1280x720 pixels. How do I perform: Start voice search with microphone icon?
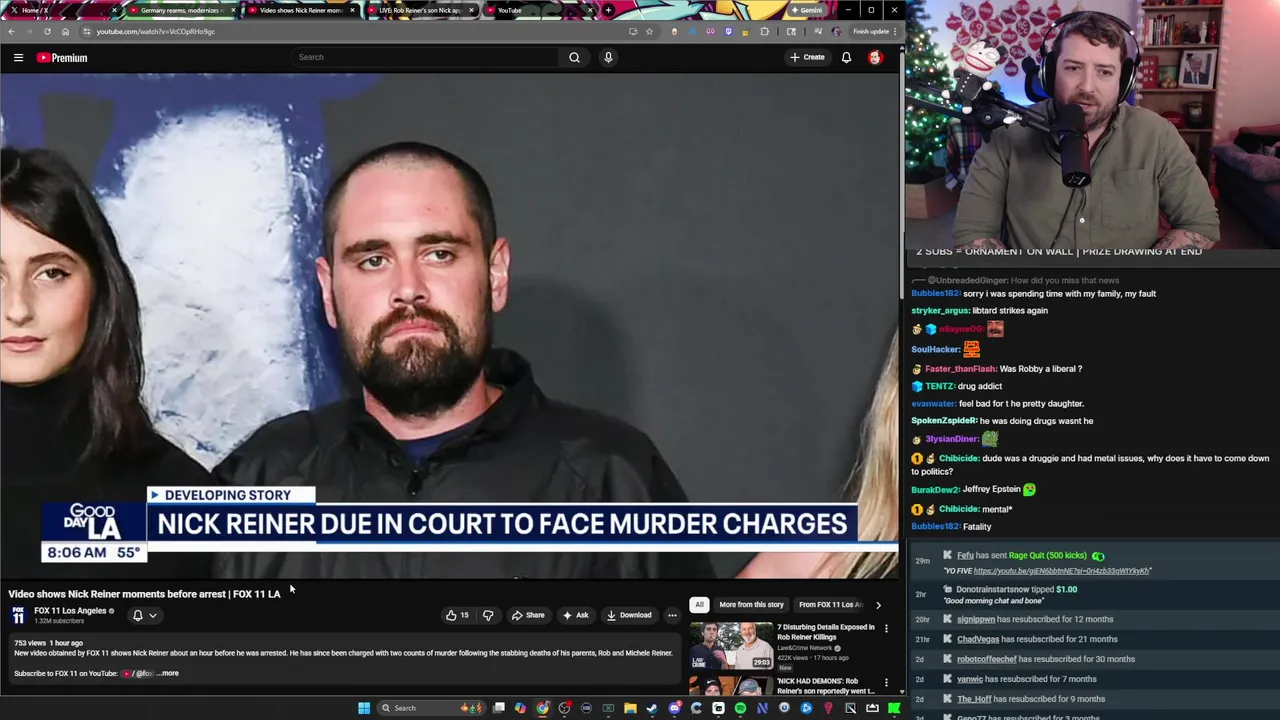point(608,57)
